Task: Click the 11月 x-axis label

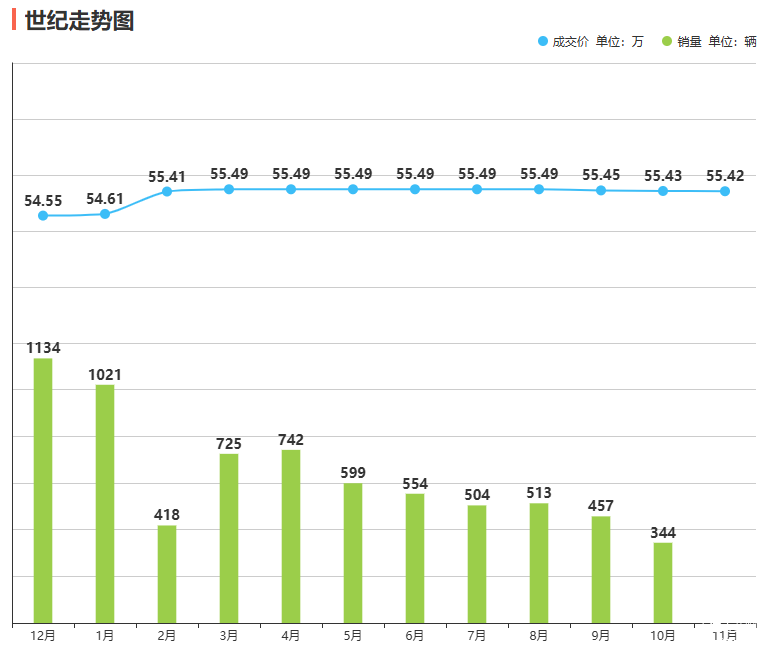Action: pos(725,635)
